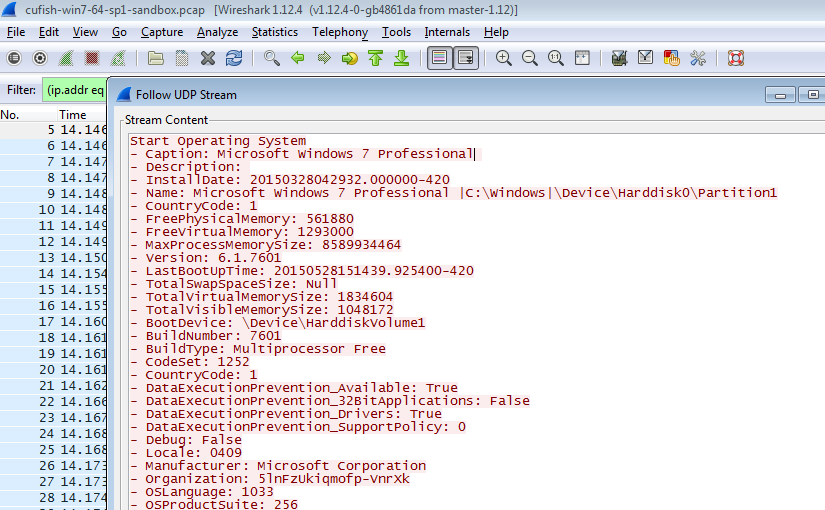Jump to the first packet icon
The height and width of the screenshot is (510, 825).
tap(376, 58)
